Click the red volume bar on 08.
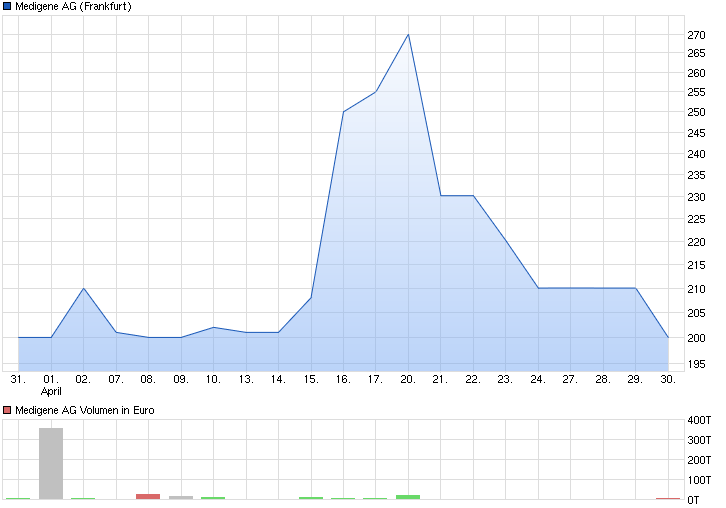Screen dimensions: 726x508 [148, 496]
